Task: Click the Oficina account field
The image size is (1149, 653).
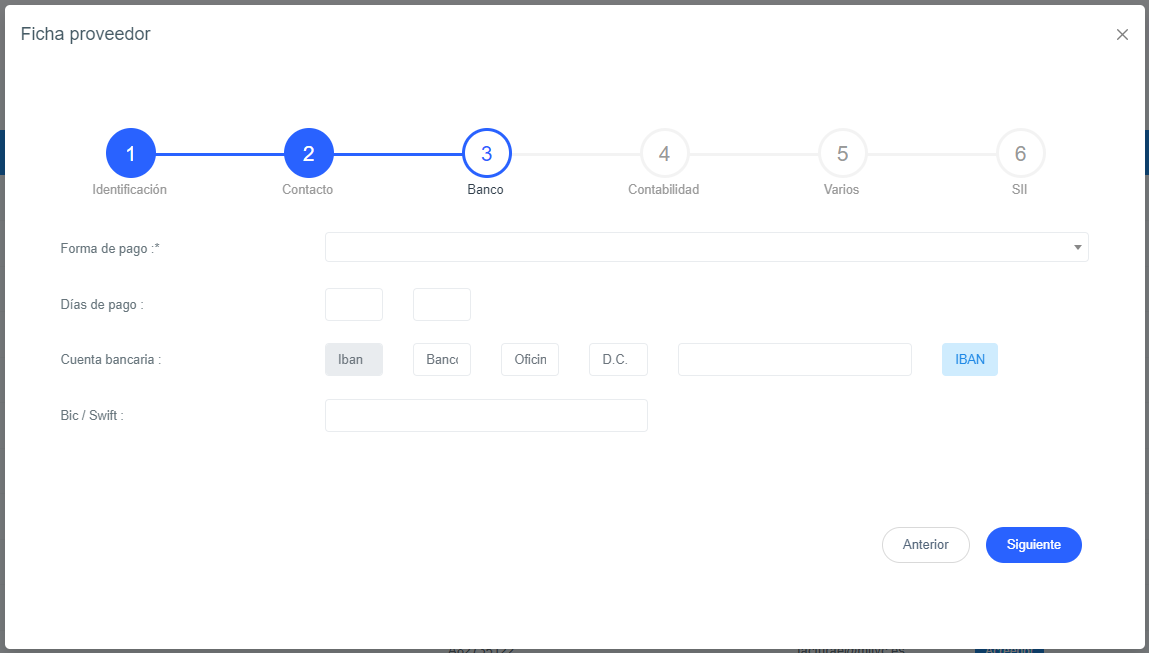Action: point(530,360)
